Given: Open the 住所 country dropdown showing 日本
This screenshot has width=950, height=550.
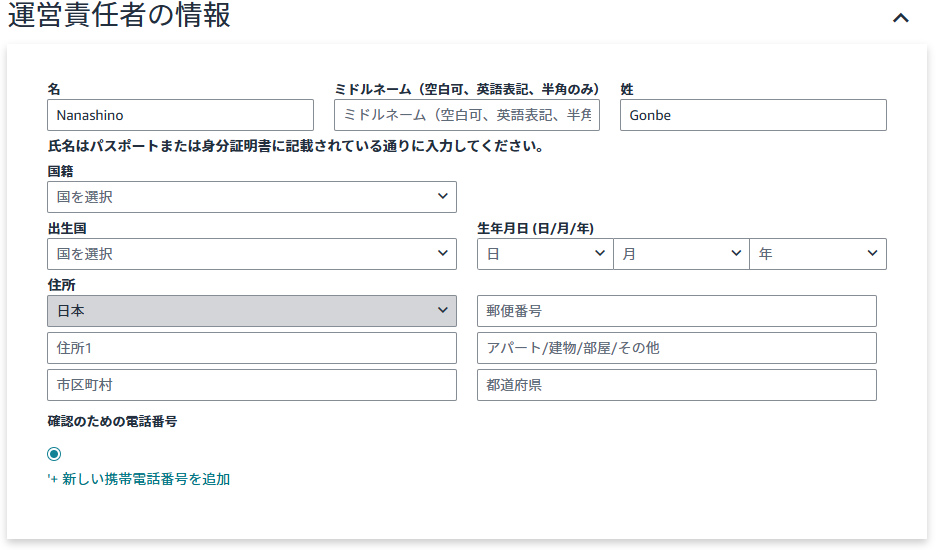Looking at the screenshot, I should [252, 311].
